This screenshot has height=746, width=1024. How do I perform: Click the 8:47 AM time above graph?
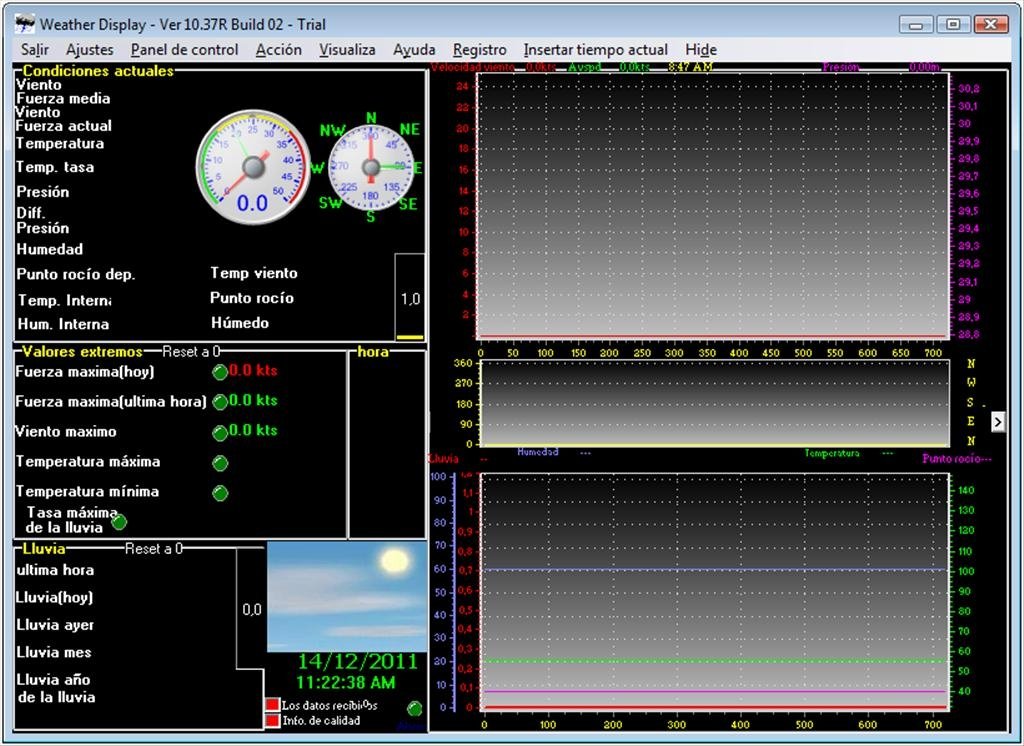click(x=690, y=67)
